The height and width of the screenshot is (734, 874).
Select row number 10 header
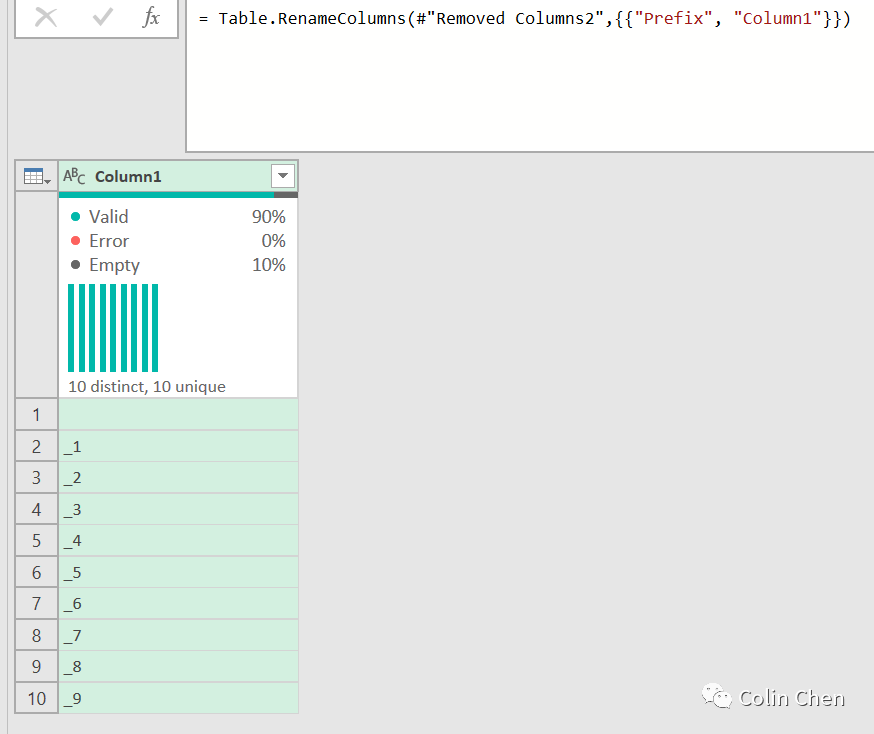click(37, 699)
